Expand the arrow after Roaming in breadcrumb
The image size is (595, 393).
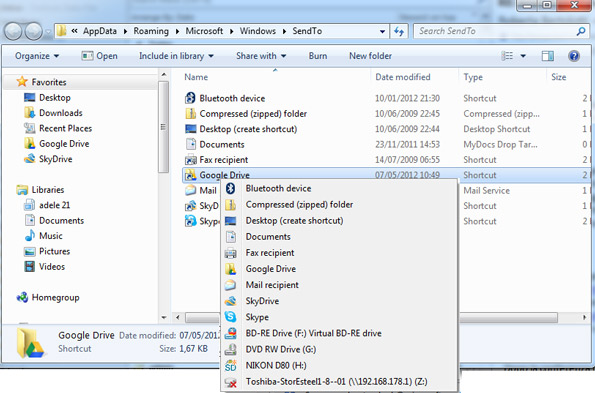pos(177,31)
